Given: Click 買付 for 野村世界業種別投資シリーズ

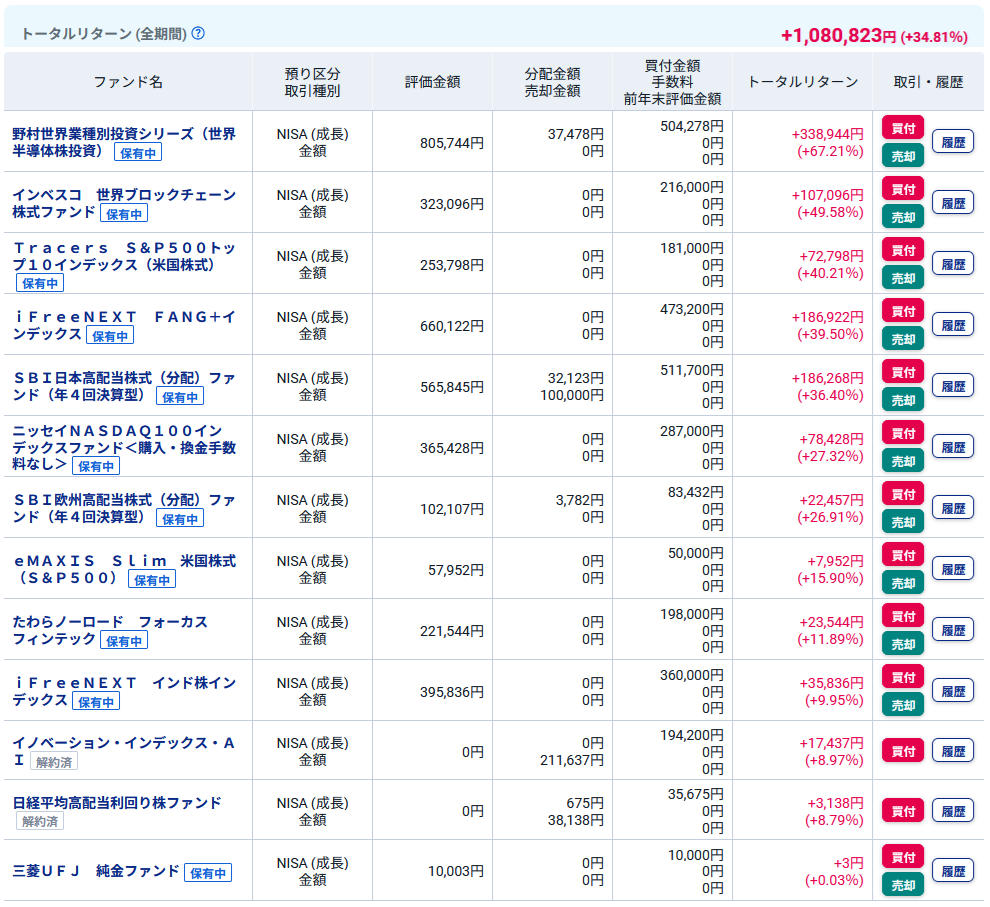Looking at the screenshot, I should click(903, 128).
